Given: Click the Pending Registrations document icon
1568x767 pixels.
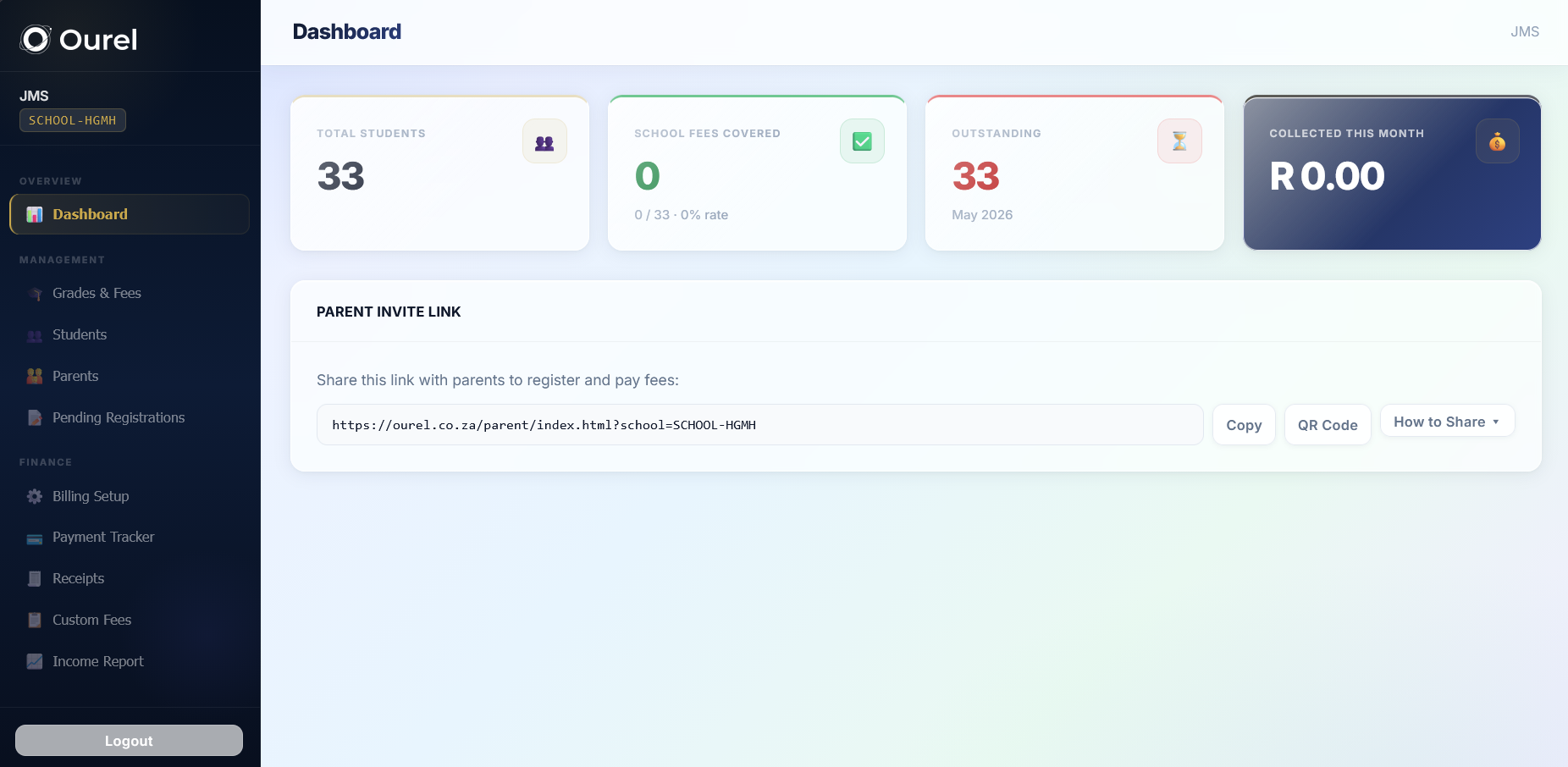Looking at the screenshot, I should [x=35, y=417].
